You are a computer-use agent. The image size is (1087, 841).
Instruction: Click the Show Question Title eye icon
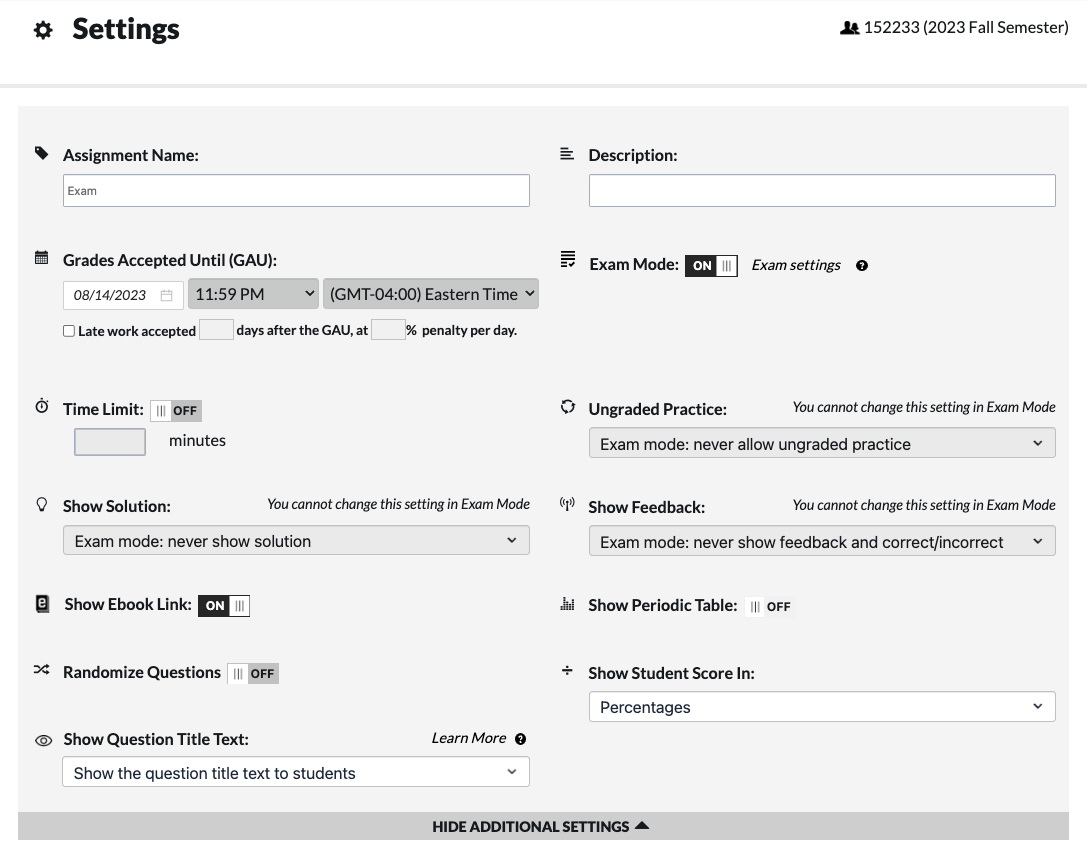click(43, 741)
